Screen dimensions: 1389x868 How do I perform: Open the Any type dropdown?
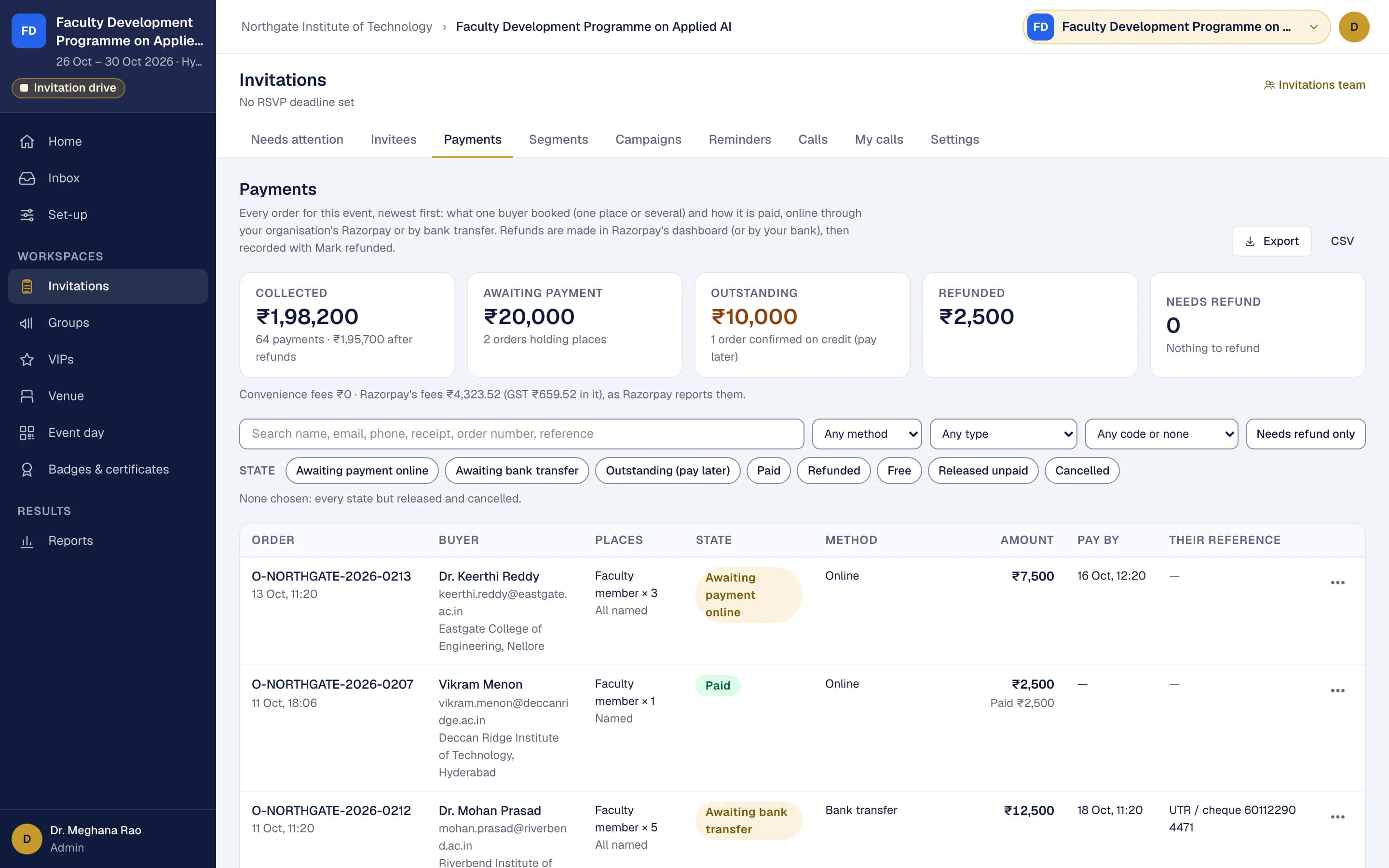tap(1003, 434)
